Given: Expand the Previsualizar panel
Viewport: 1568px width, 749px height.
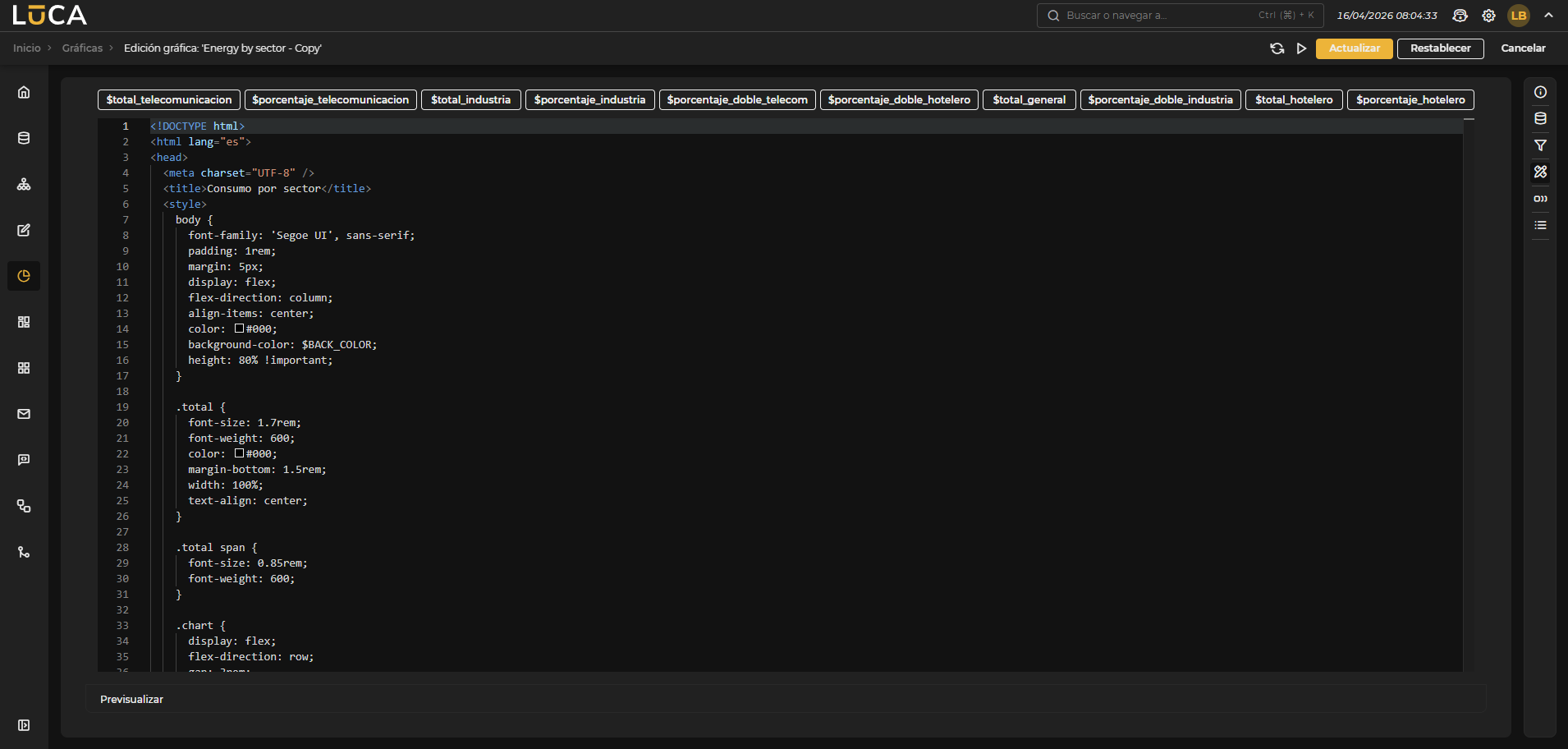Looking at the screenshot, I should (786, 699).
